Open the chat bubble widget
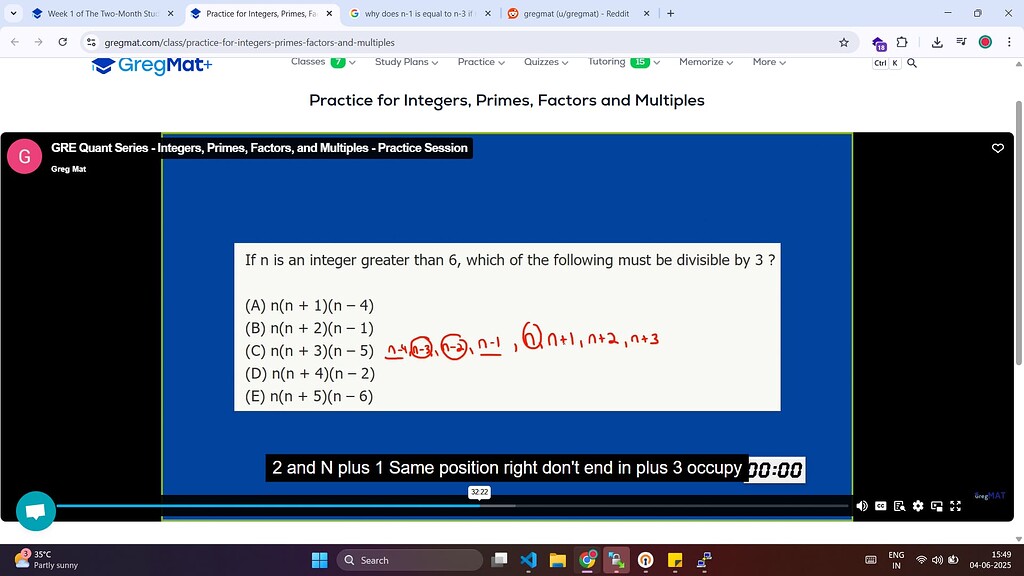The width and height of the screenshot is (1024, 576). click(35, 510)
